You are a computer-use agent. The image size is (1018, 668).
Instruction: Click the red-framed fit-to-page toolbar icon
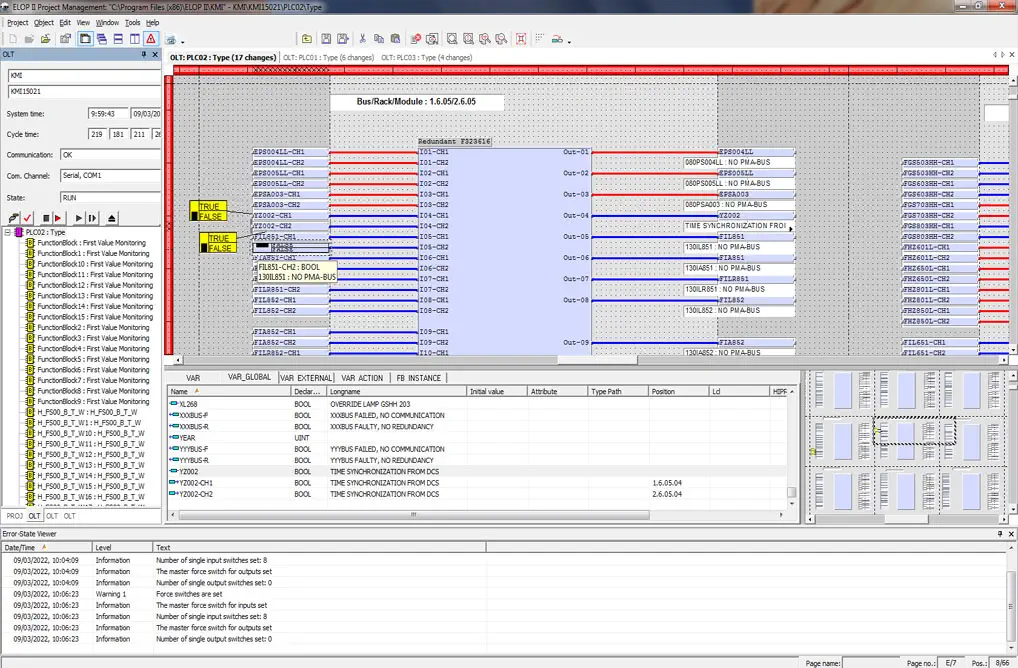point(520,39)
